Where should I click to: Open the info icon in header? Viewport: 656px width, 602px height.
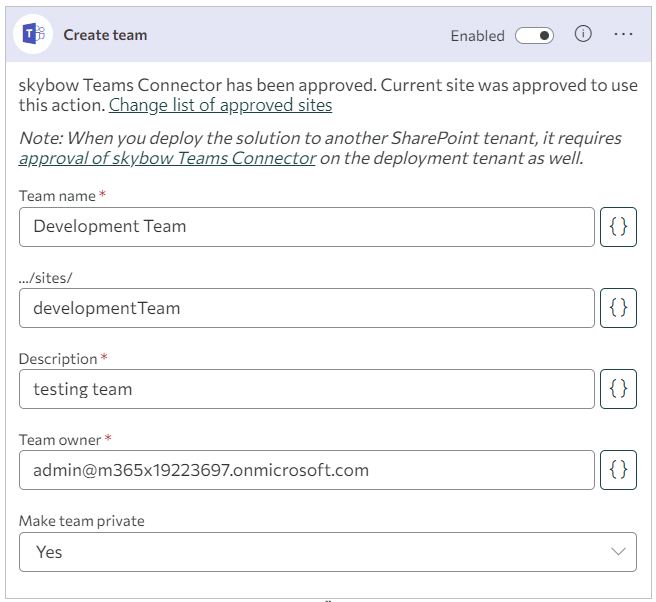coord(583,34)
